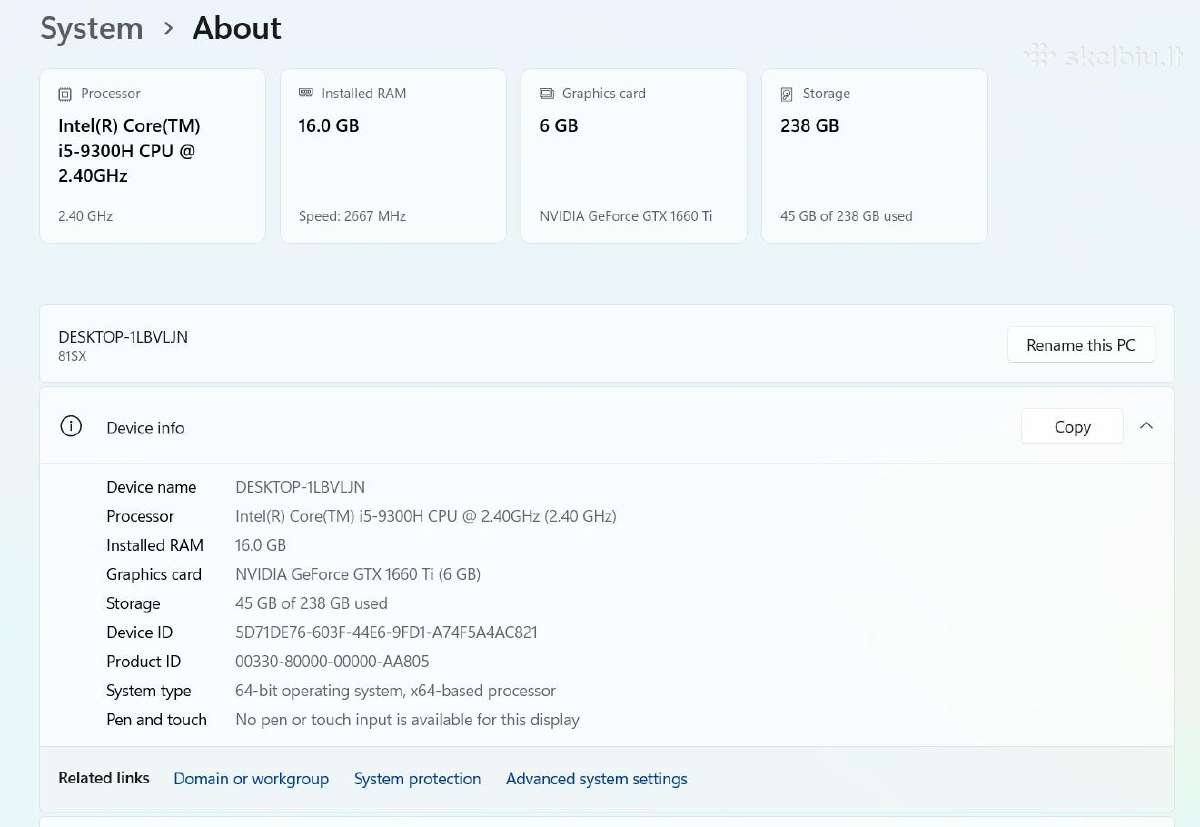Click the Device info circled-i icon

71,427
